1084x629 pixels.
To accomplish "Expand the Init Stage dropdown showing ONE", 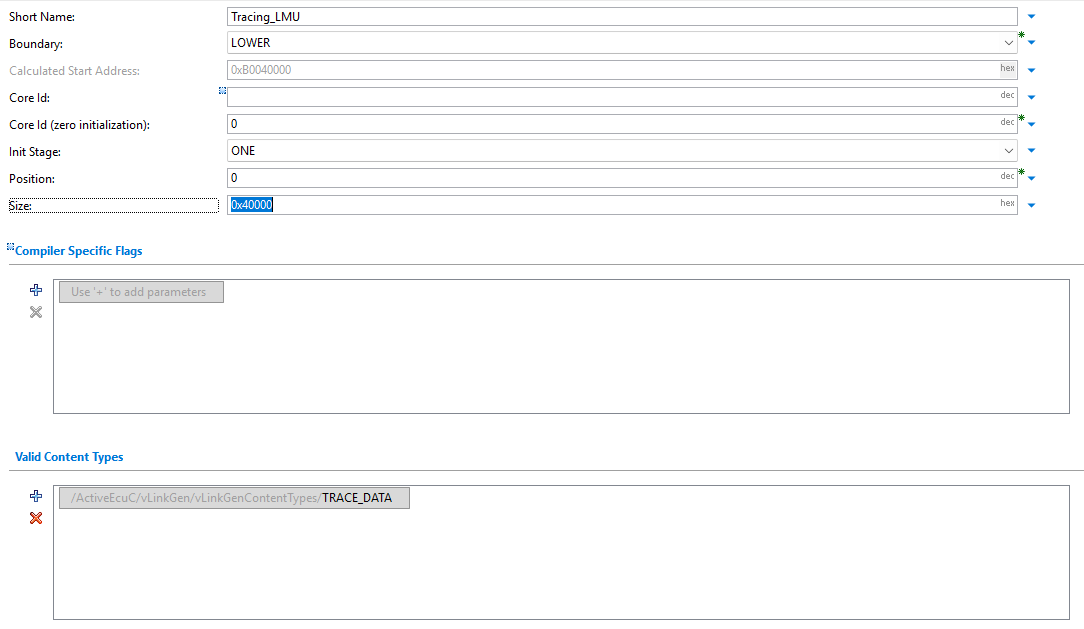I will tap(1008, 151).
